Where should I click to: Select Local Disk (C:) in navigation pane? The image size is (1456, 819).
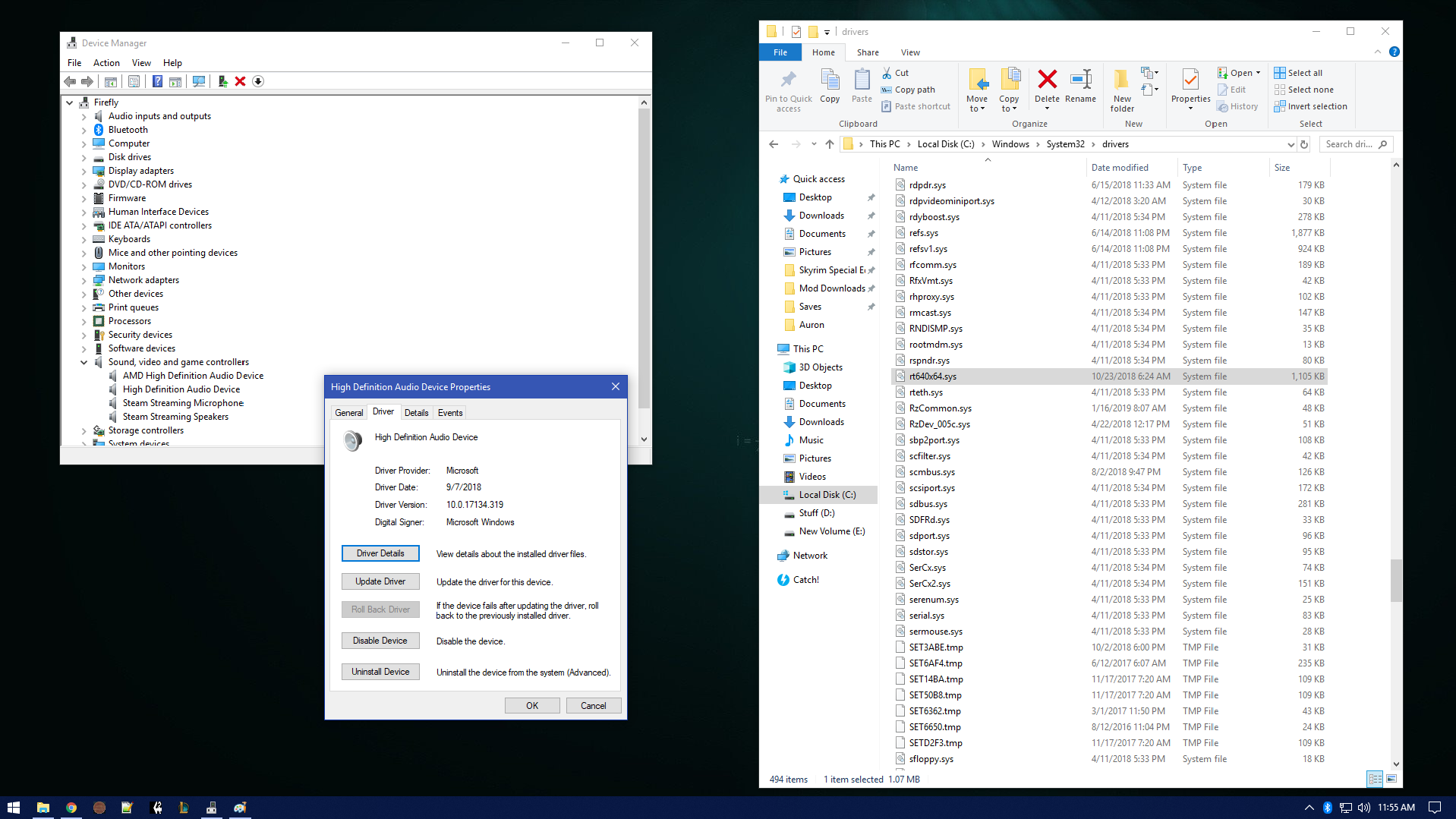(818, 495)
